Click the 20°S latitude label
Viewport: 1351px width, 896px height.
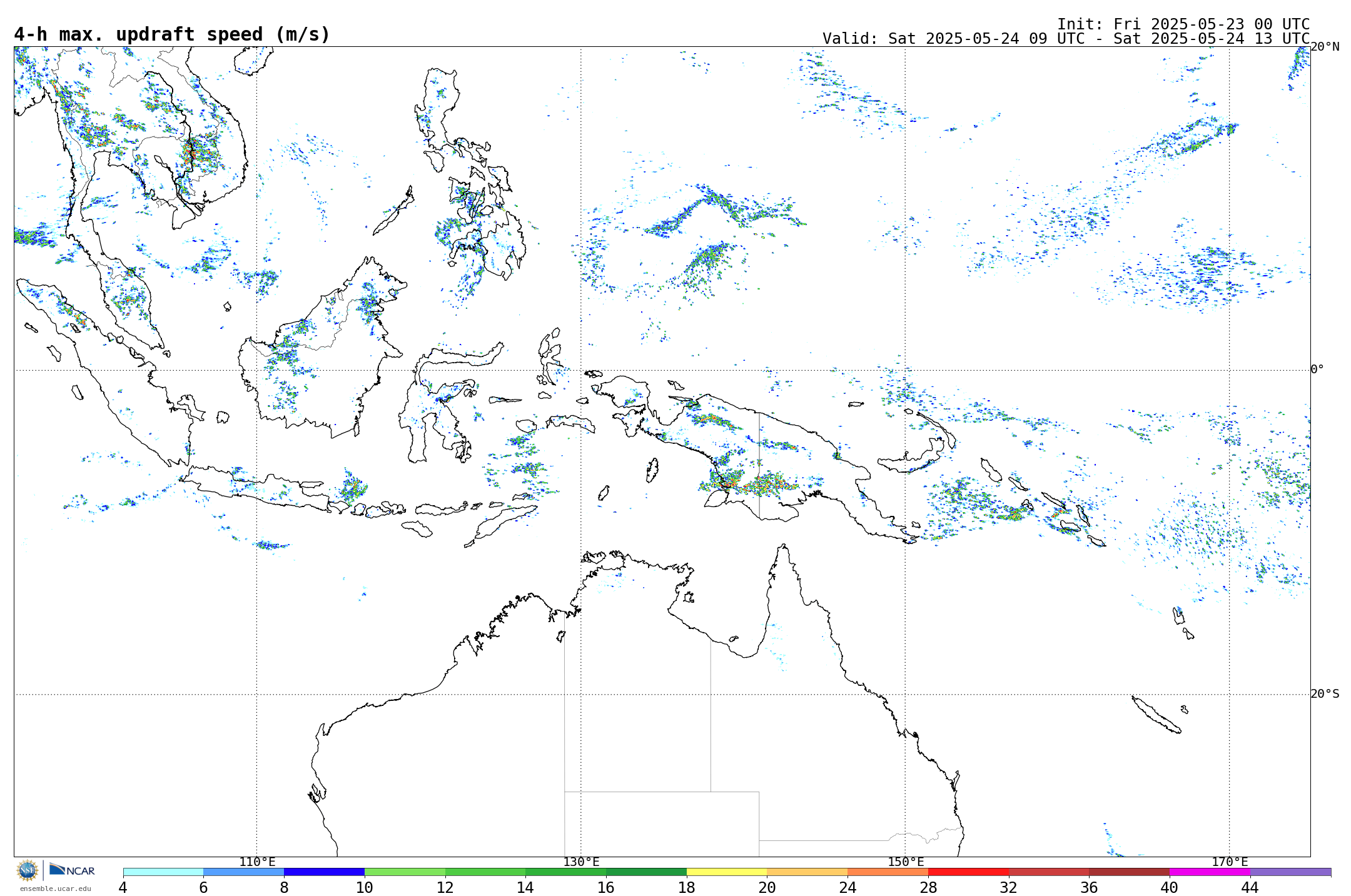tap(1325, 693)
